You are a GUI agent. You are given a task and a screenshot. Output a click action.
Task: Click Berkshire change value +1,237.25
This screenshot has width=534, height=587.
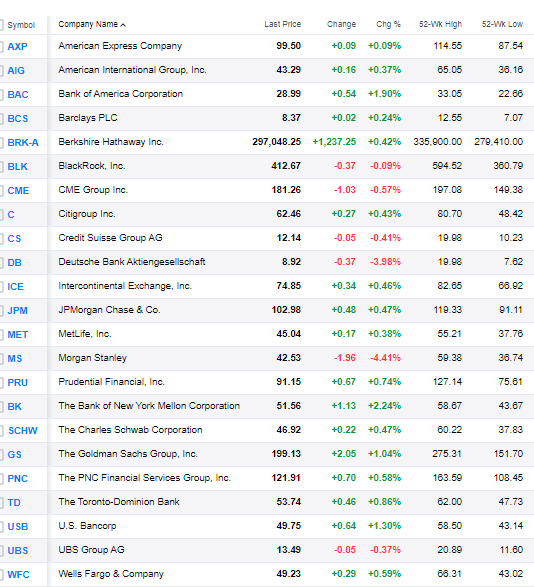coord(334,142)
